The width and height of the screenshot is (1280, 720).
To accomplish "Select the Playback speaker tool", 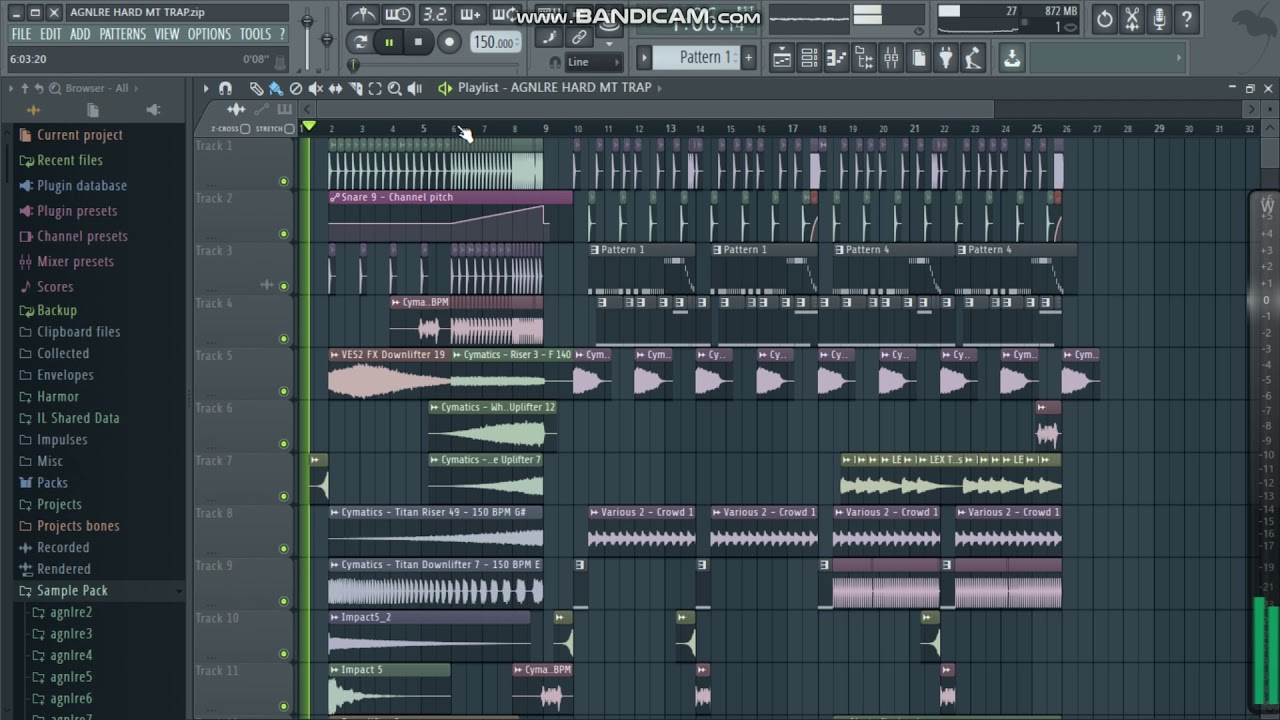I will 415,88.
